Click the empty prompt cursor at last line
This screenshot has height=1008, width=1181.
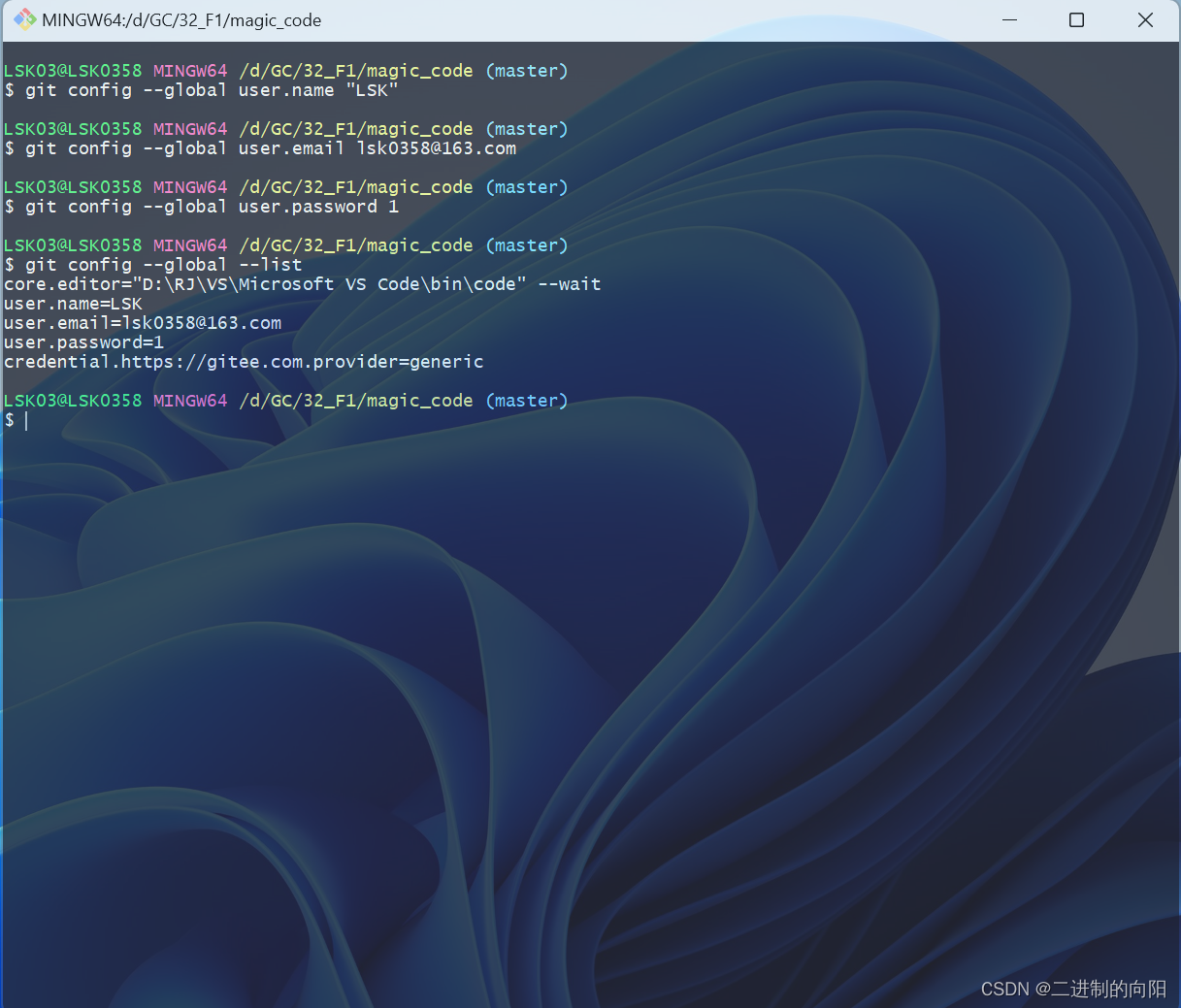point(26,420)
